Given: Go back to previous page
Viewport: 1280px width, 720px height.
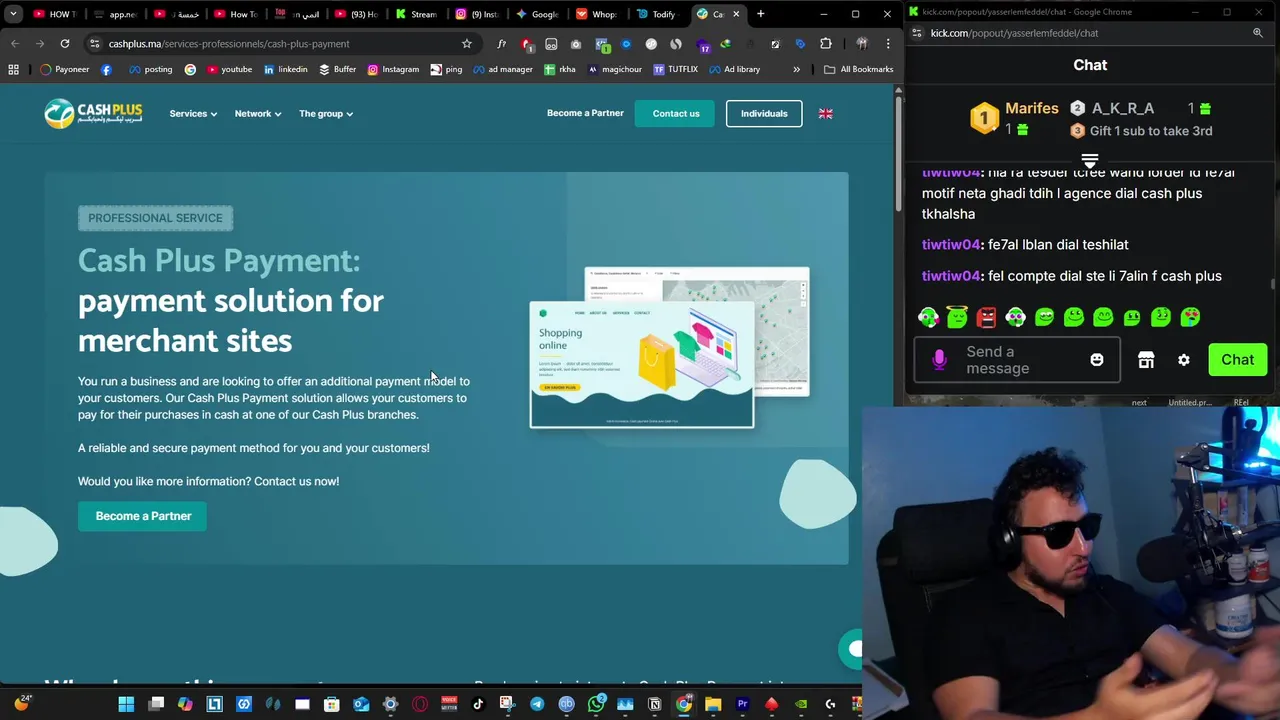Looking at the screenshot, I should point(15,44).
